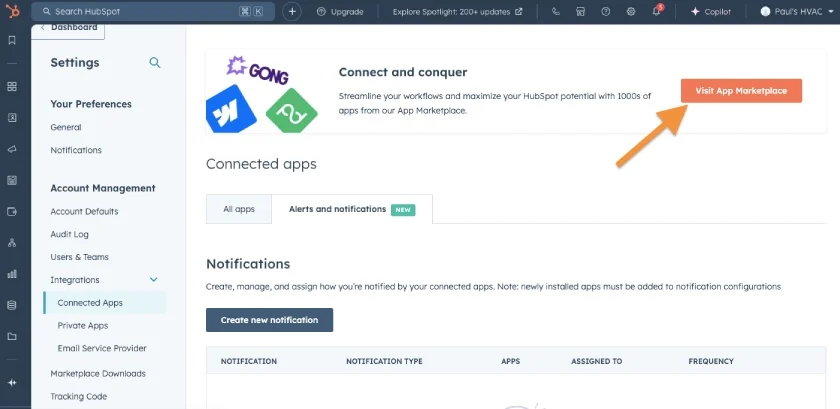Click the Breeze sparkle icon at rail bottom
The height and width of the screenshot is (409, 840).
tap(12, 383)
